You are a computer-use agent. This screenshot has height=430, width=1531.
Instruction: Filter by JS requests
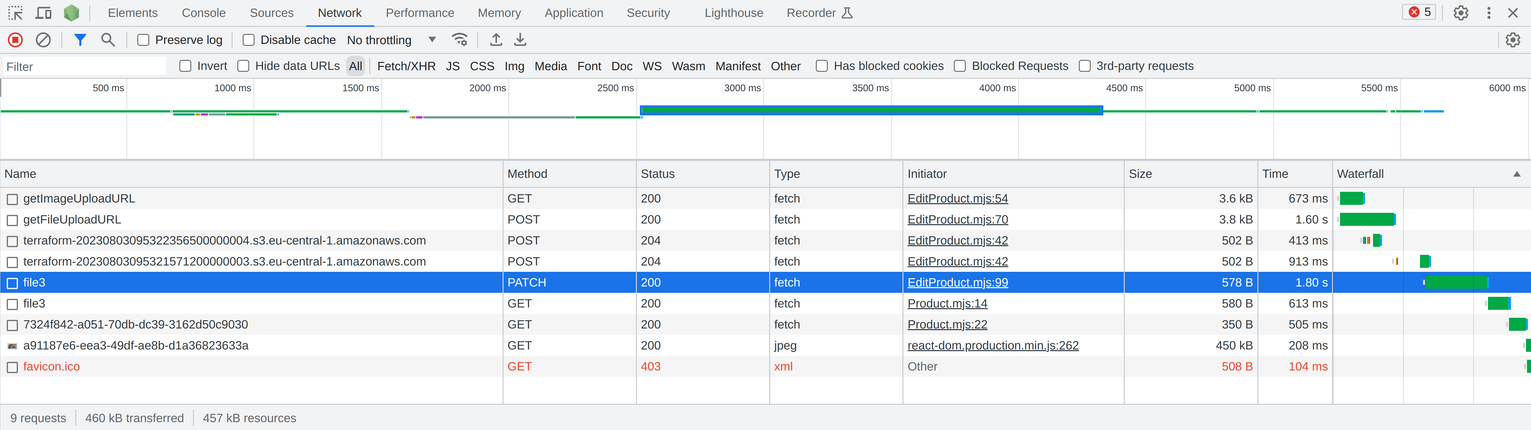pyautogui.click(x=453, y=66)
